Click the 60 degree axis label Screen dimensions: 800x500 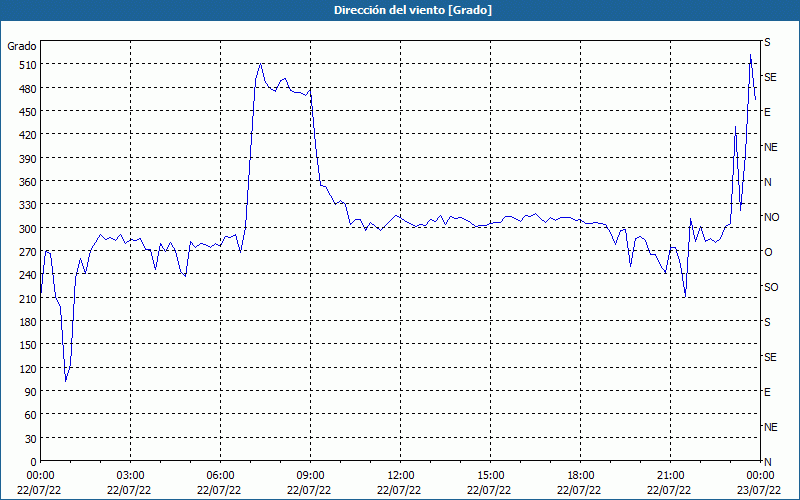[x=30, y=415]
